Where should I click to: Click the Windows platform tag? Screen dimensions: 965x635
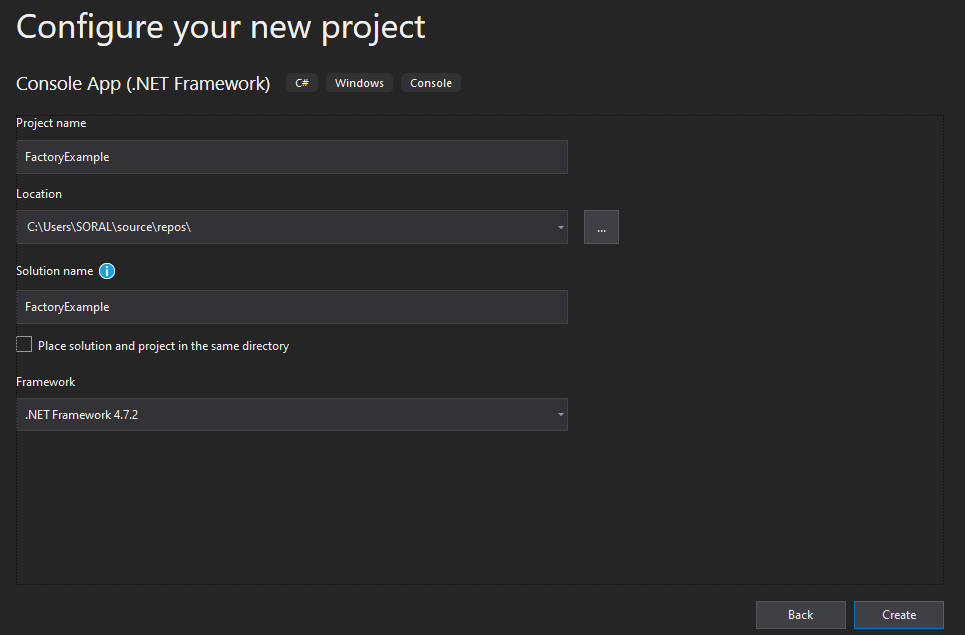359,83
